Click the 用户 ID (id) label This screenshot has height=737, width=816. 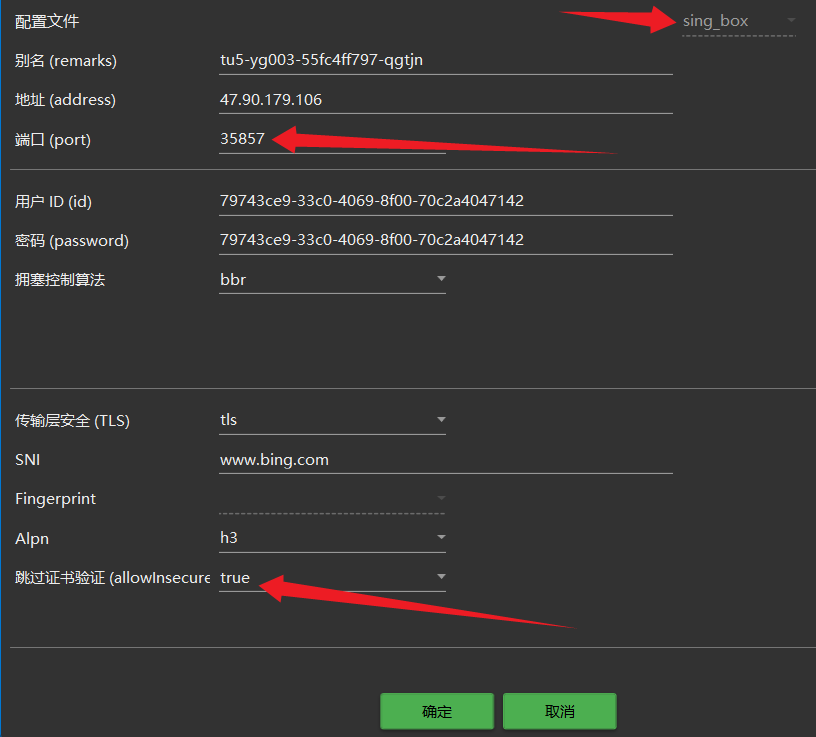(53, 201)
